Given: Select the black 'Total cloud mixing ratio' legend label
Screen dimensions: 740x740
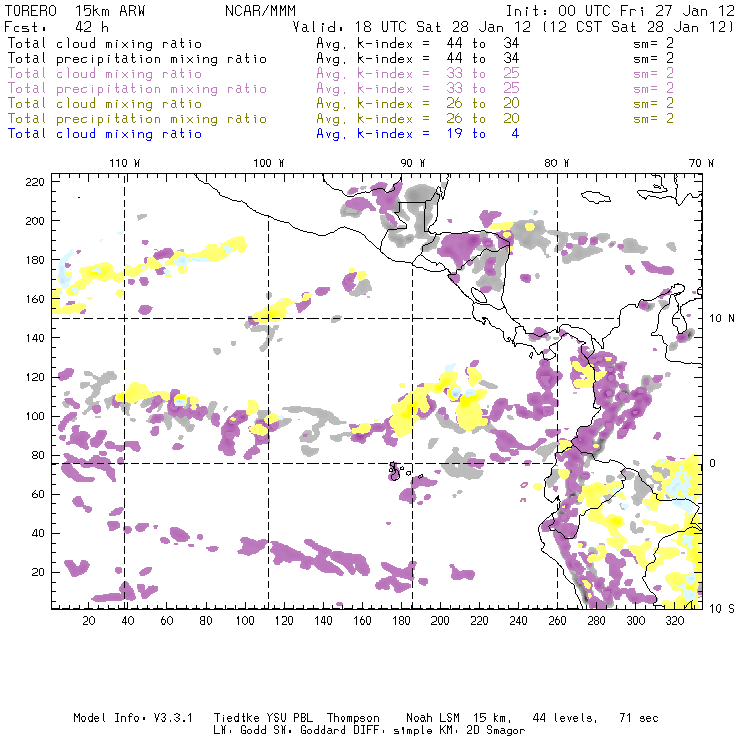Looking at the screenshot, I should pos(105,44).
